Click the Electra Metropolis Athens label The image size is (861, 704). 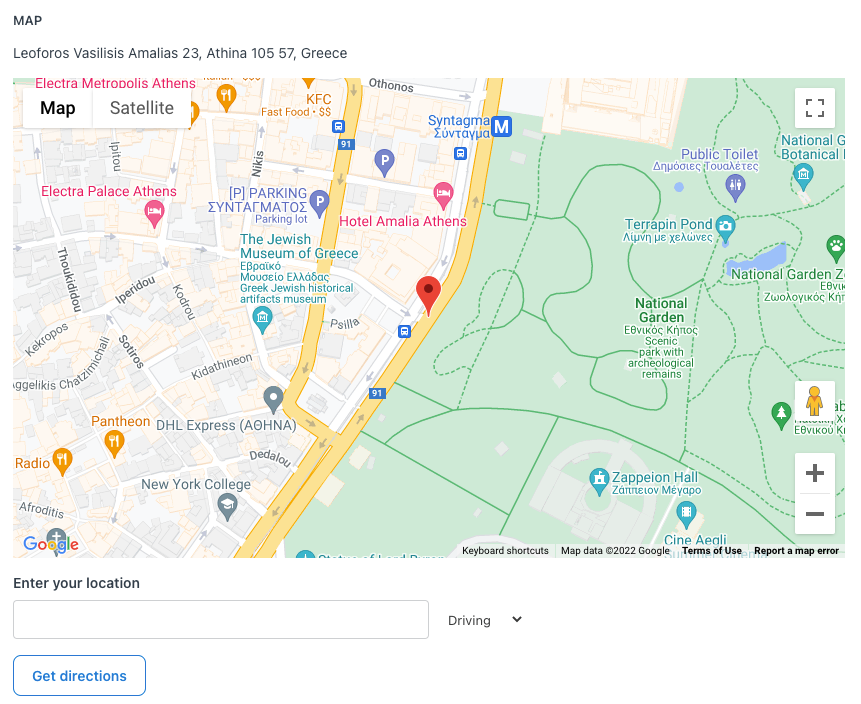click(115, 83)
